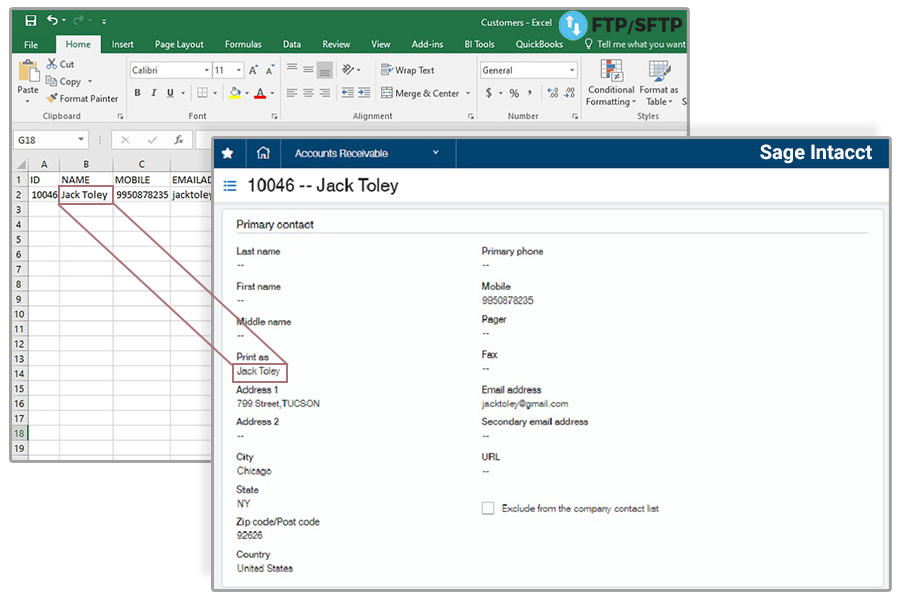Screen dimensions: 900x600
Task: Check Exclude from the company contact list
Action: tap(488, 508)
